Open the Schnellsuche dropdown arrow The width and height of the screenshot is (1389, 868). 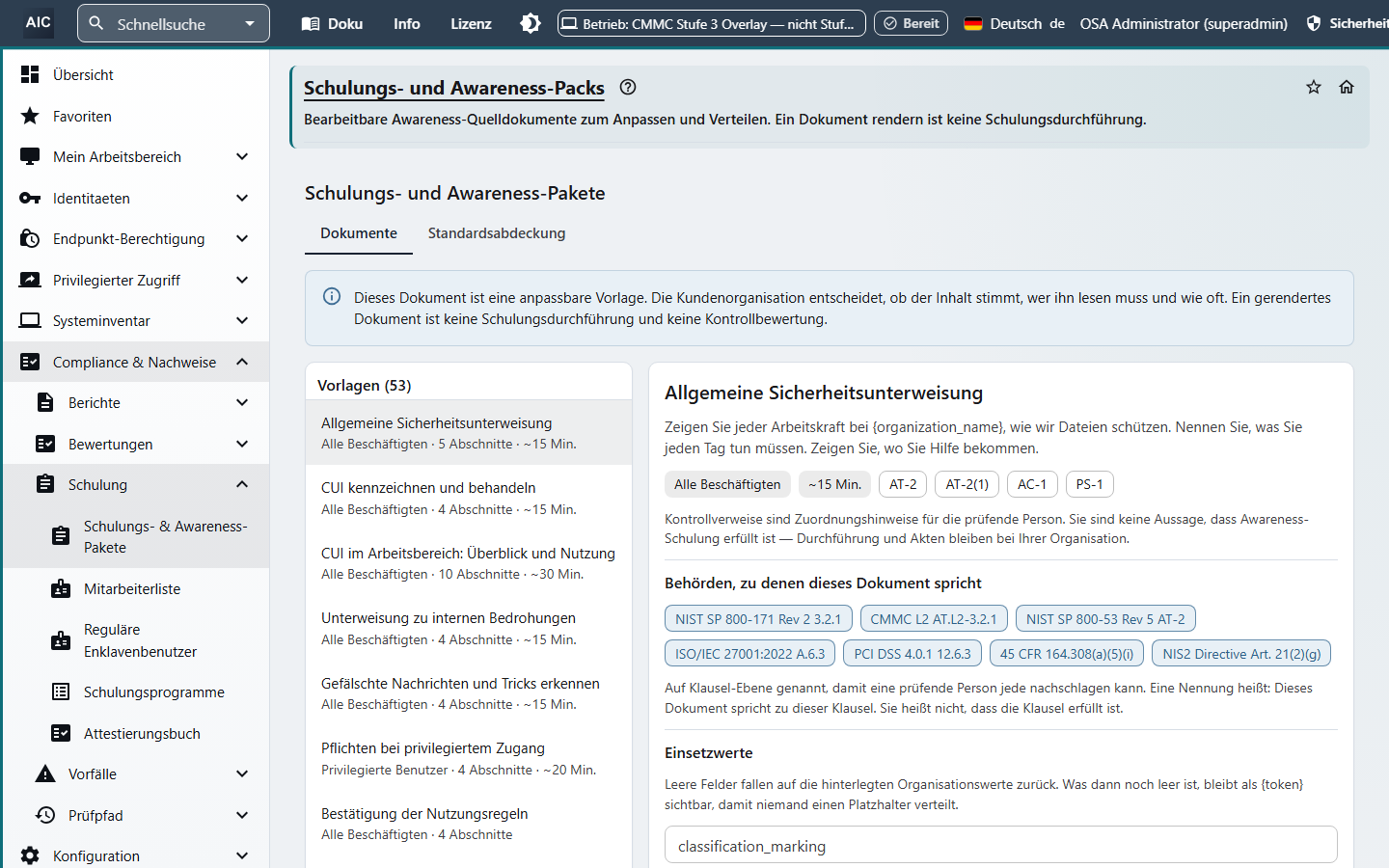(250, 23)
